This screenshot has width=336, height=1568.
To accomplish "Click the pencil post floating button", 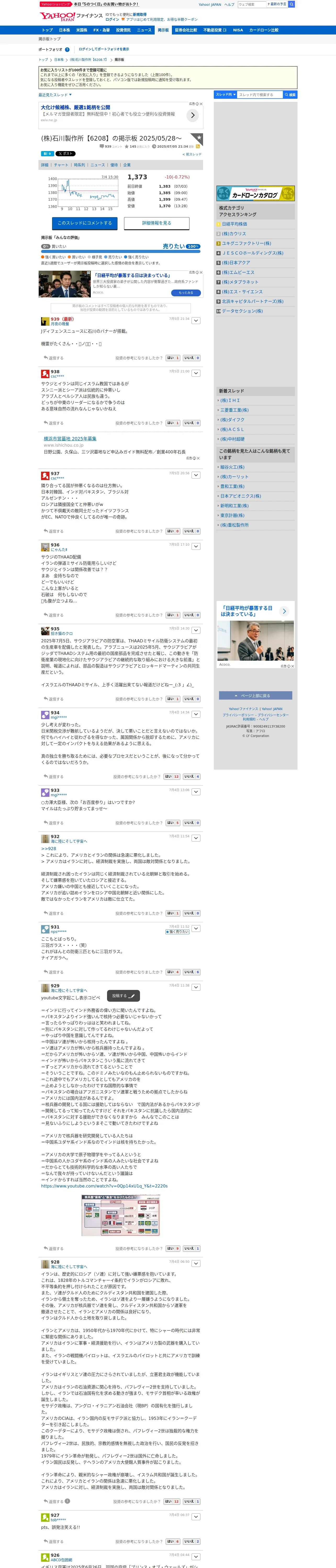I will (x=124, y=996).
